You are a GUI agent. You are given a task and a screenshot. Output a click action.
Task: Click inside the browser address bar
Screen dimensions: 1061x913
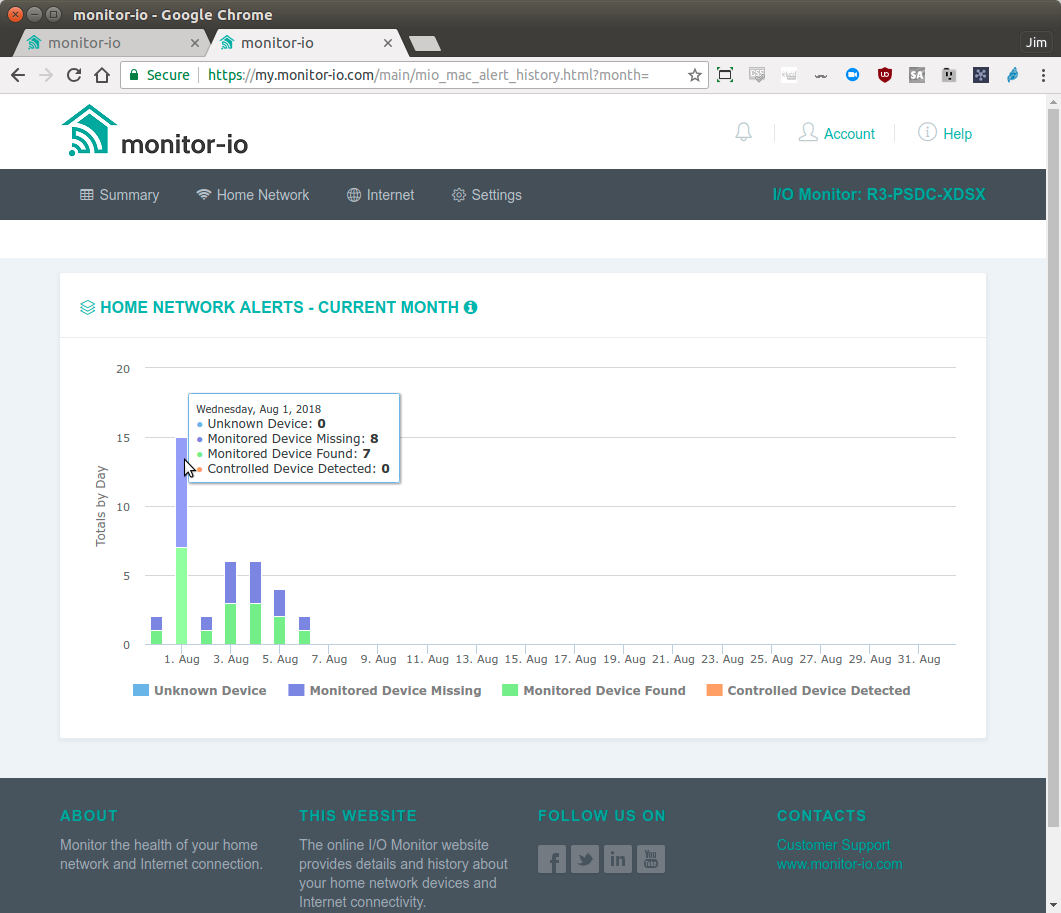420,74
